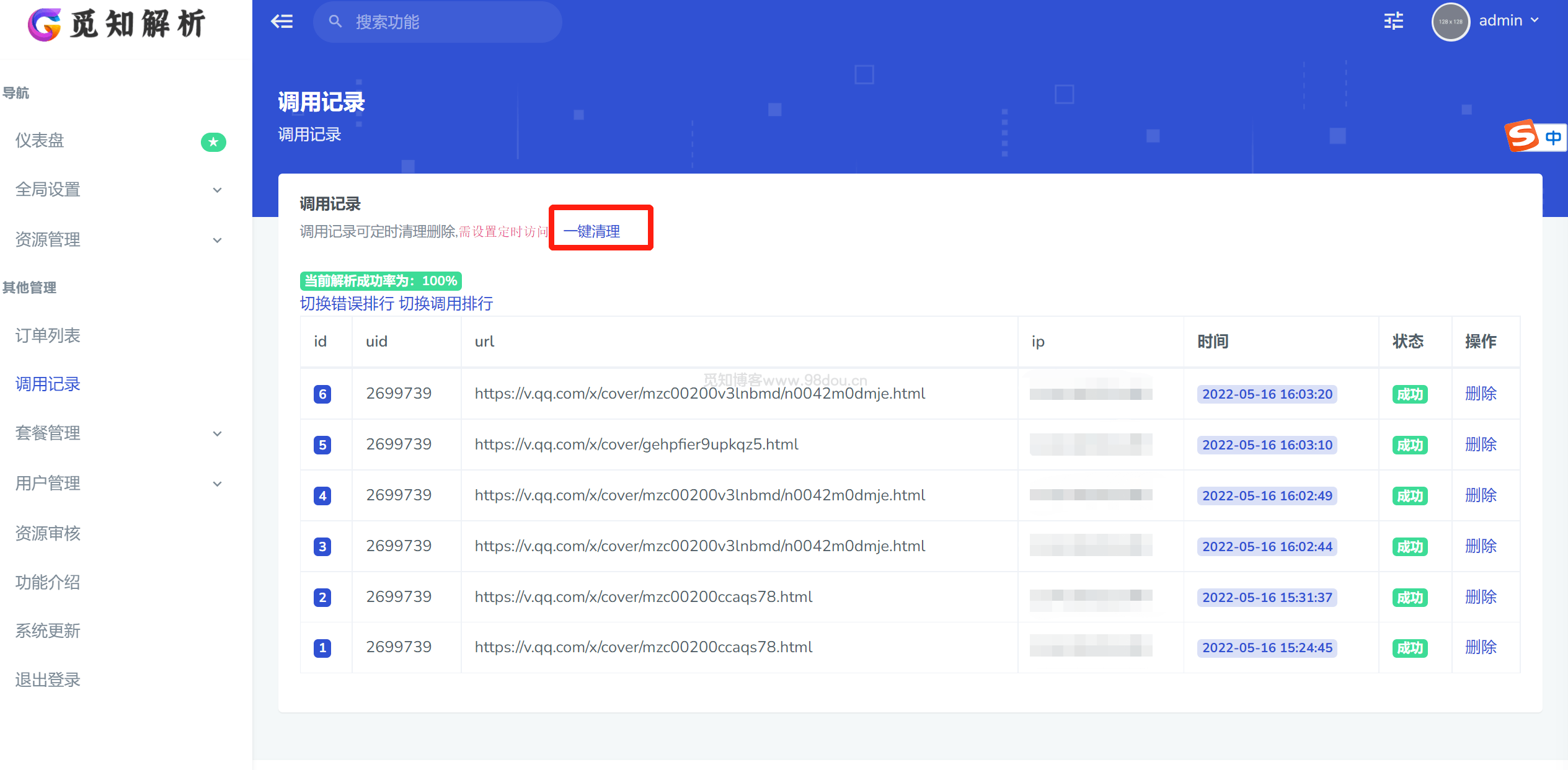Screen dimensions: 1568x770
Task: Click id badge 1 in table
Action: [322, 648]
